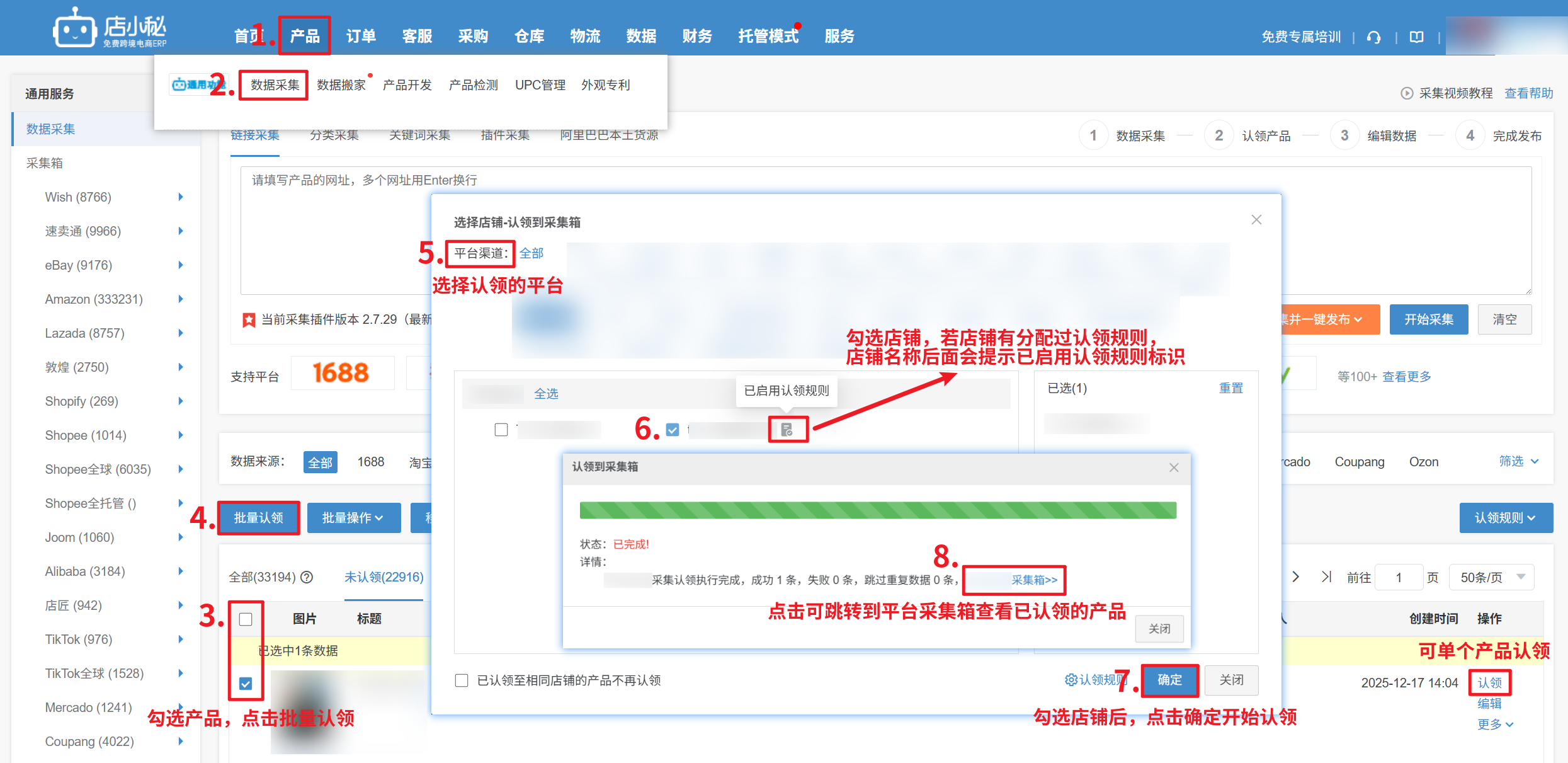Image resolution: width=1568 pixels, height=763 pixels.
Task: Click the claim rule document icon
Action: point(787,430)
